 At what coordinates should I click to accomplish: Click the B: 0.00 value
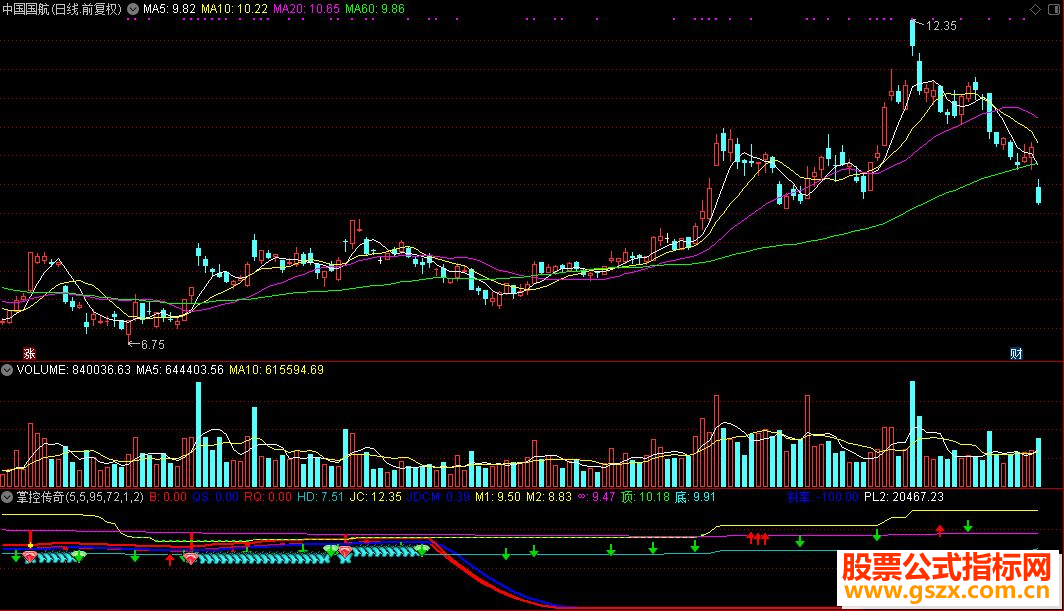tap(168, 497)
